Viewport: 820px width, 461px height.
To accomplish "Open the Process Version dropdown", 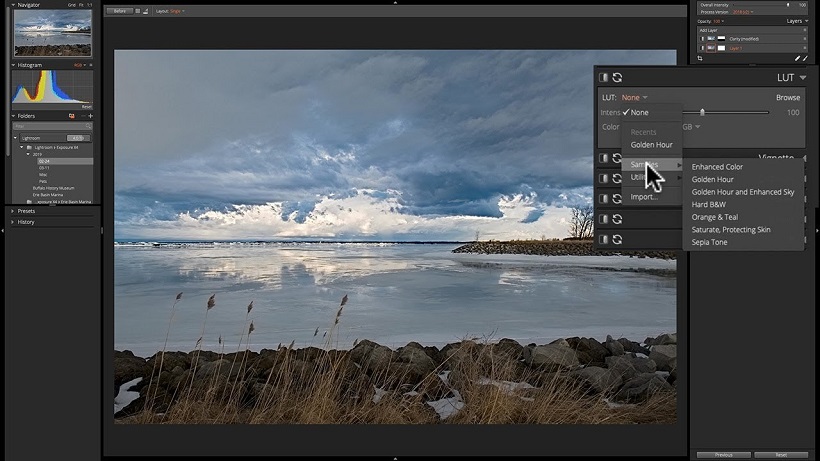I will [x=743, y=11].
